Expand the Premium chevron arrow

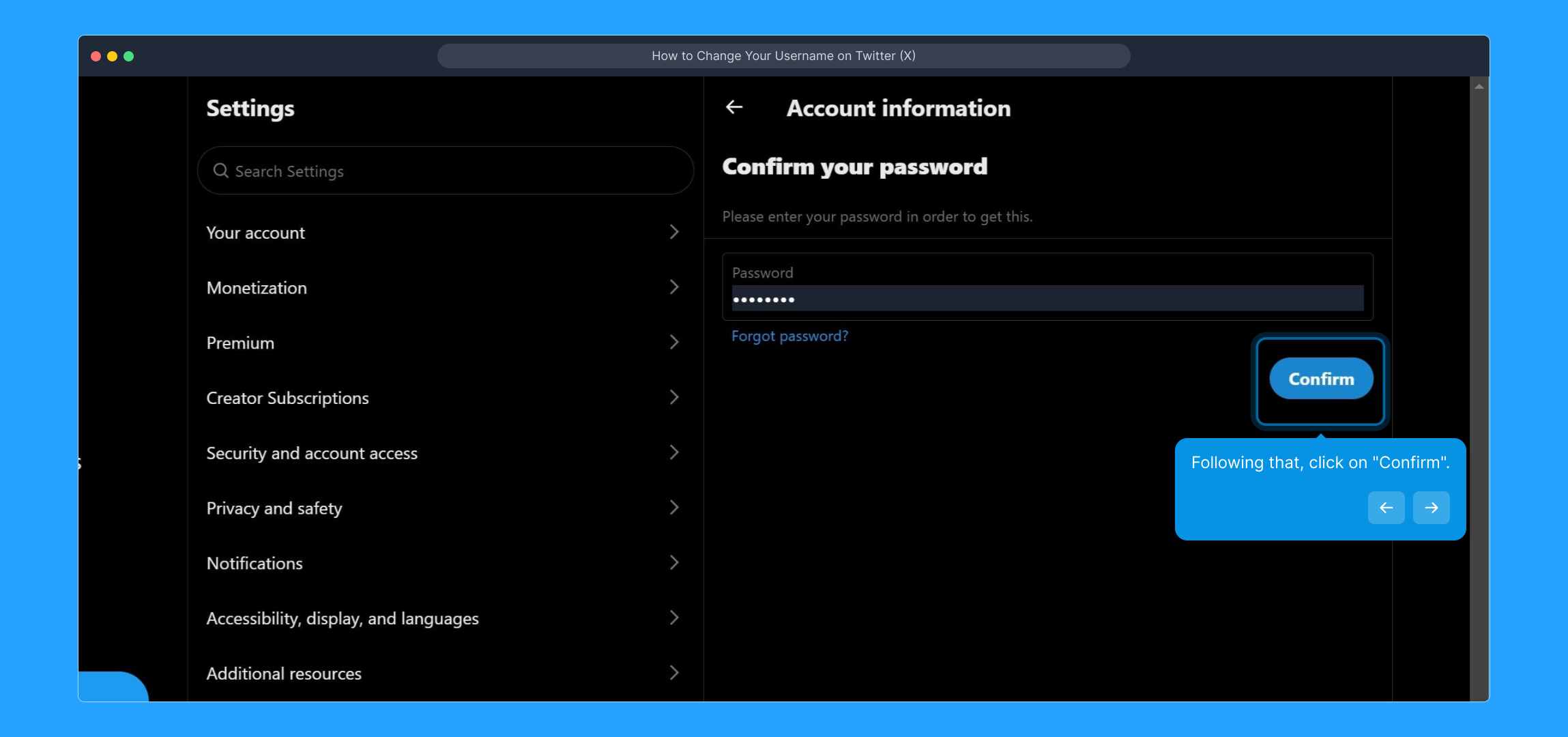pos(673,342)
